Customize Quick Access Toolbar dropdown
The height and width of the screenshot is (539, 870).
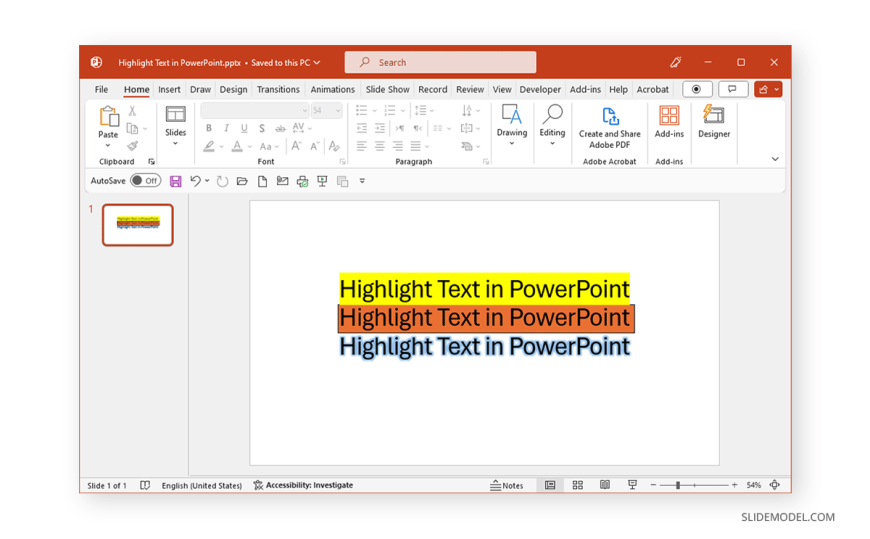(x=362, y=181)
